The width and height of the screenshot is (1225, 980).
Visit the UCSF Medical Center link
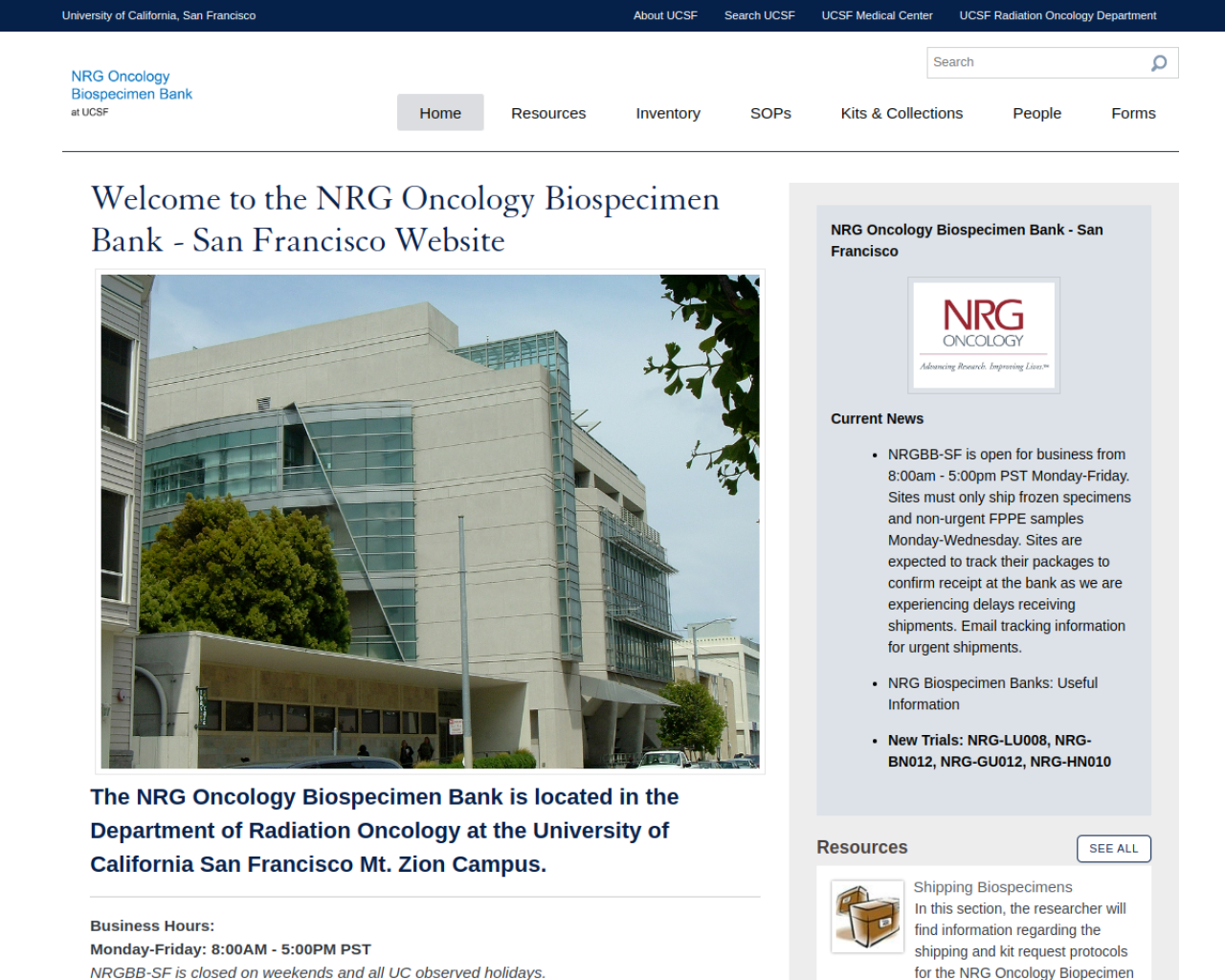click(877, 15)
